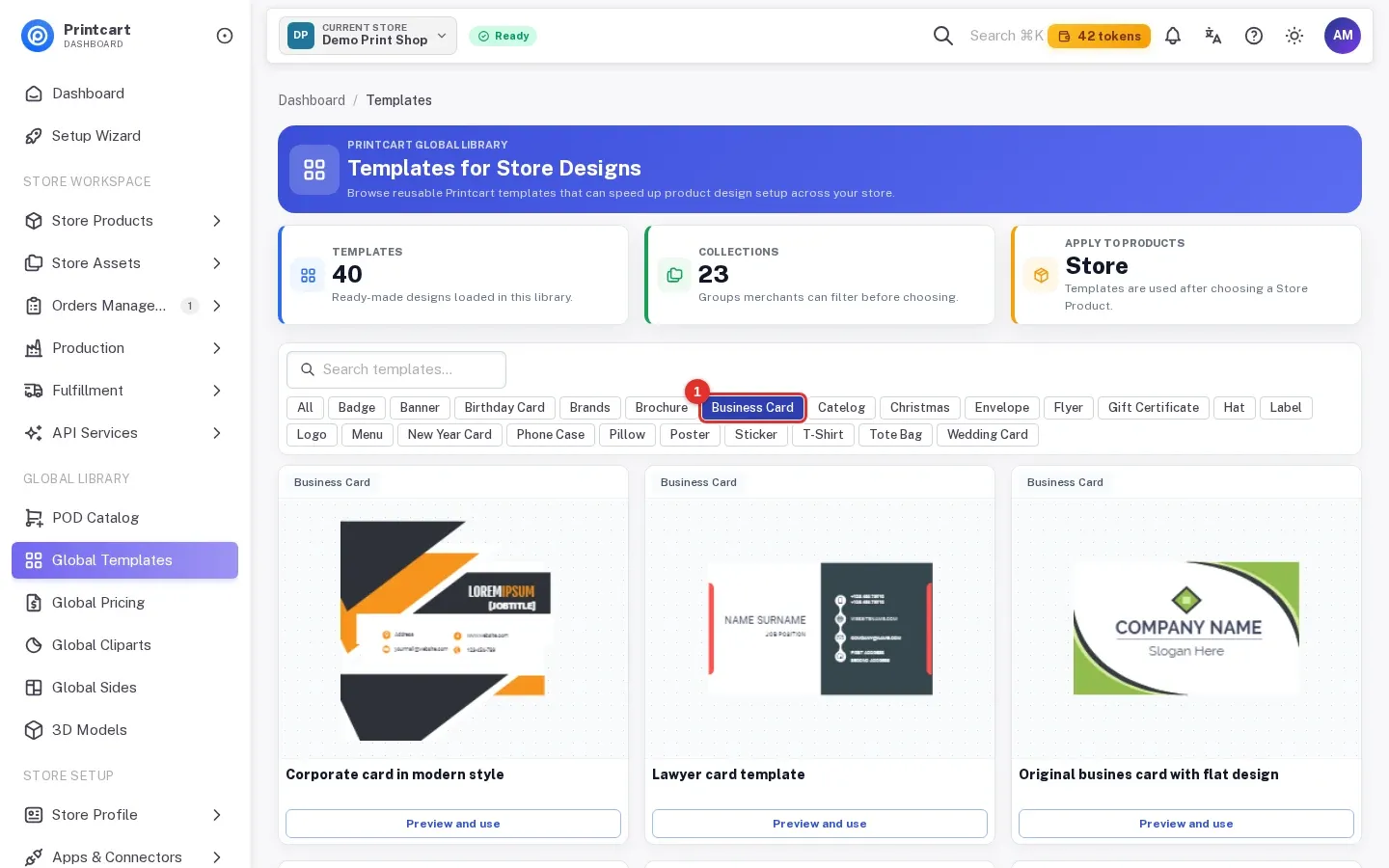Click the Store Assets icon
The width and height of the screenshot is (1389, 868).
[x=34, y=263]
